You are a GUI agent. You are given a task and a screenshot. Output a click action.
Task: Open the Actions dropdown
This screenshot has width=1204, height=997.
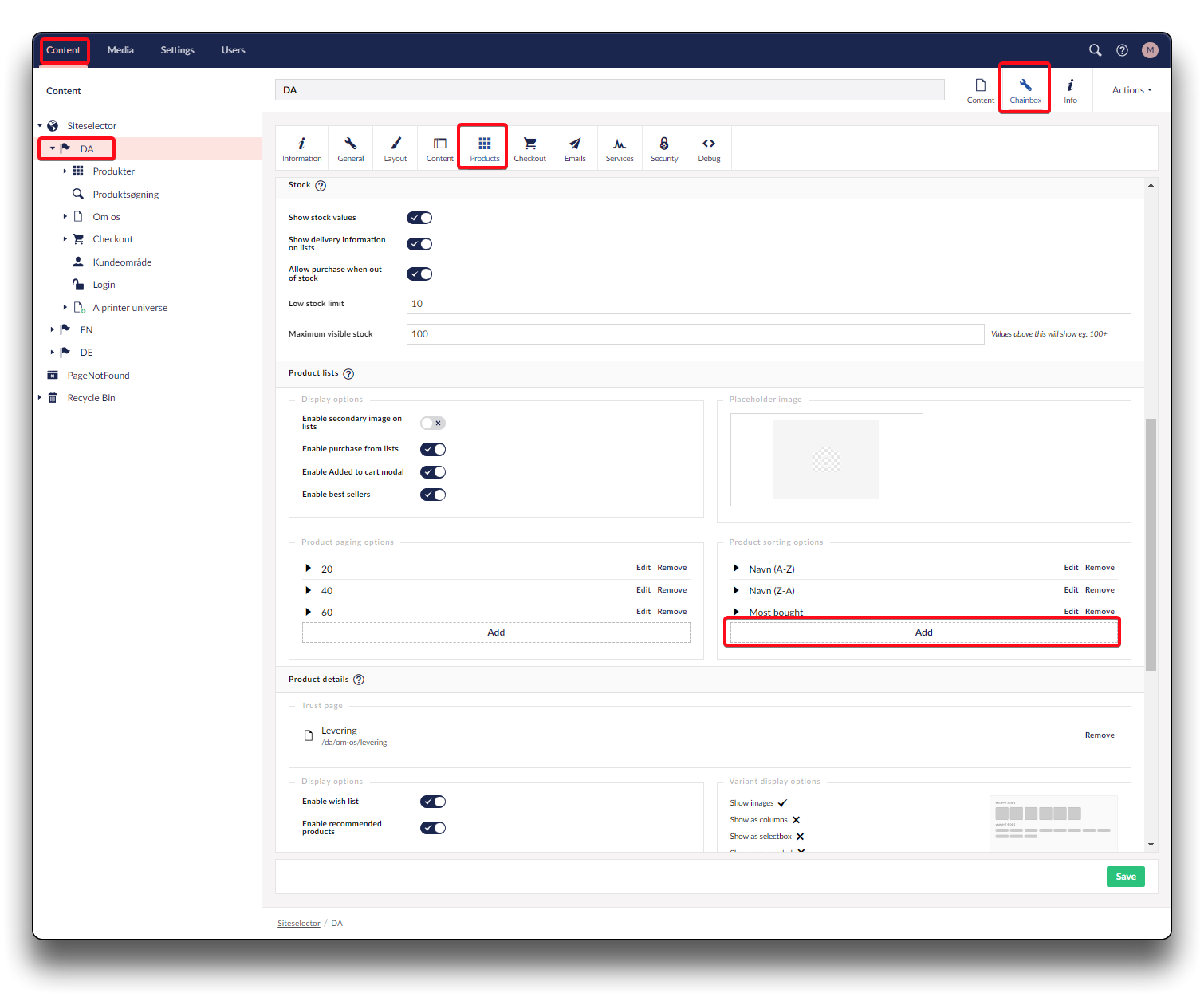pos(1131,90)
